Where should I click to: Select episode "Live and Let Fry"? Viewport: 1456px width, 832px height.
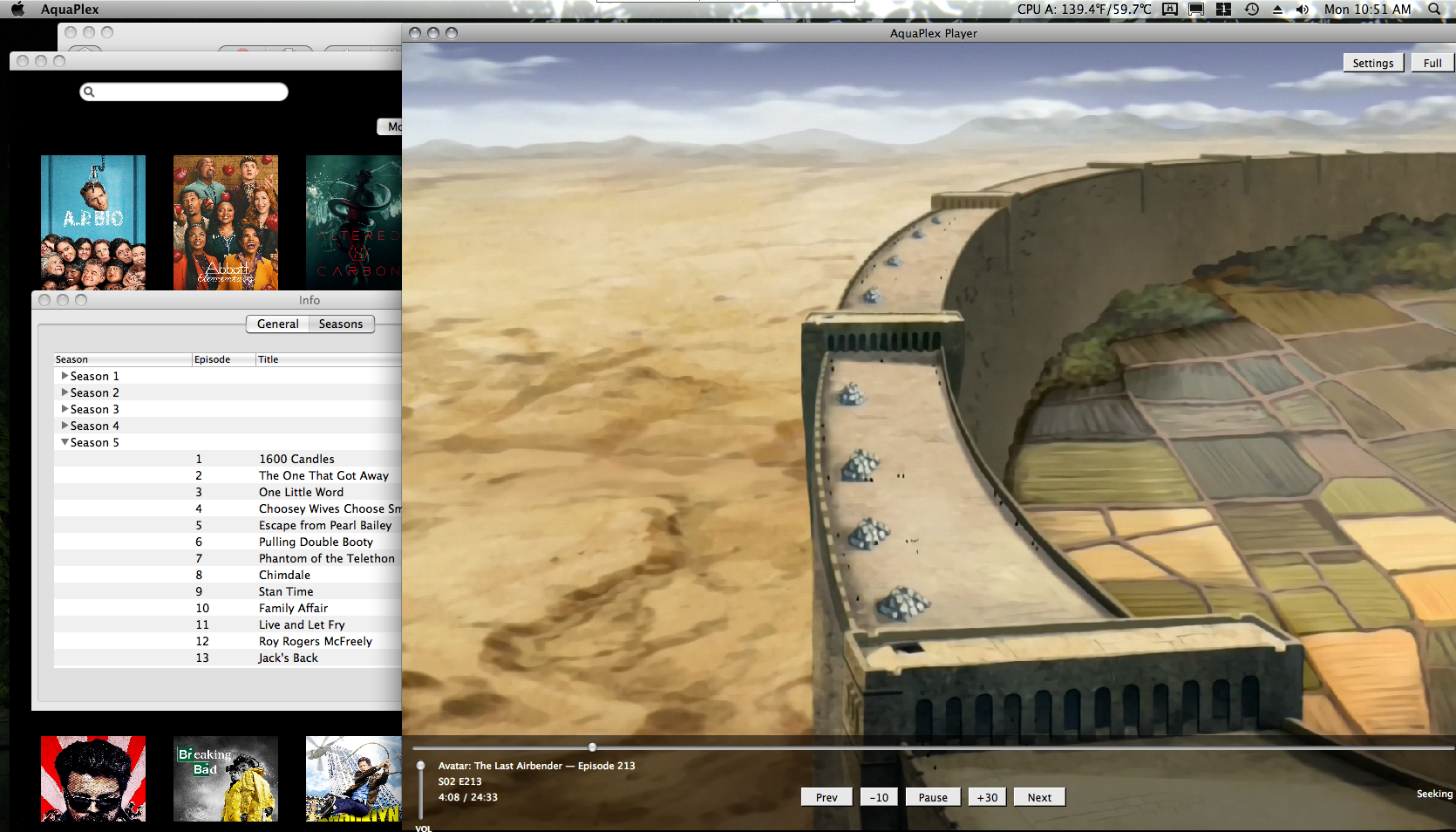click(x=228, y=624)
